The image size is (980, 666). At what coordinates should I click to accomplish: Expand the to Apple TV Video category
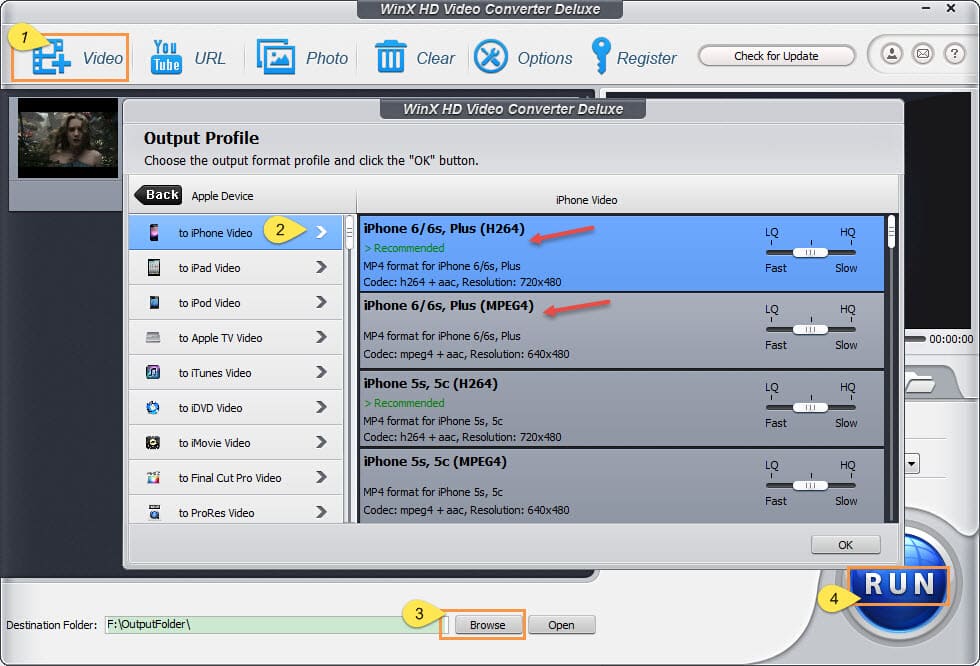321,337
